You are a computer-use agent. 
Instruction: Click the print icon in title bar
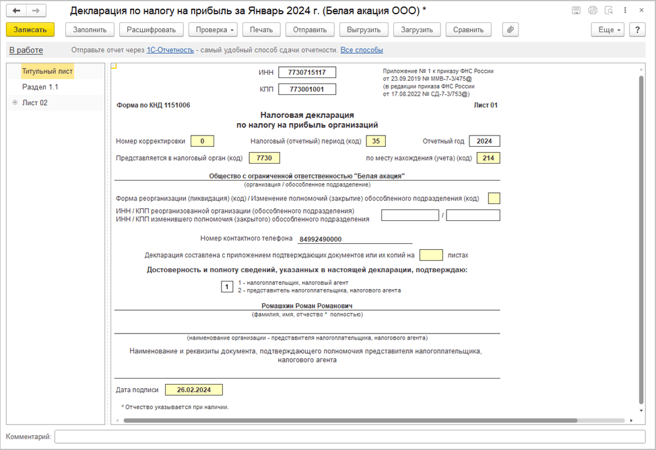[x=592, y=10]
